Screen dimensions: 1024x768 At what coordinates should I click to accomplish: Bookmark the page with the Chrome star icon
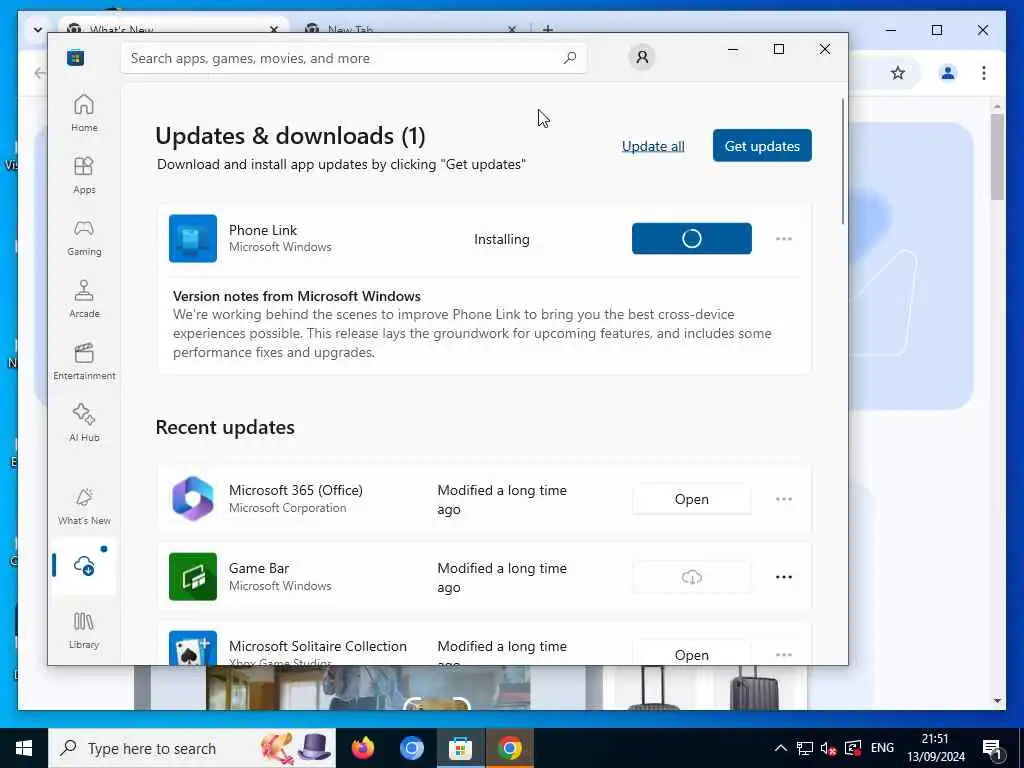(898, 73)
